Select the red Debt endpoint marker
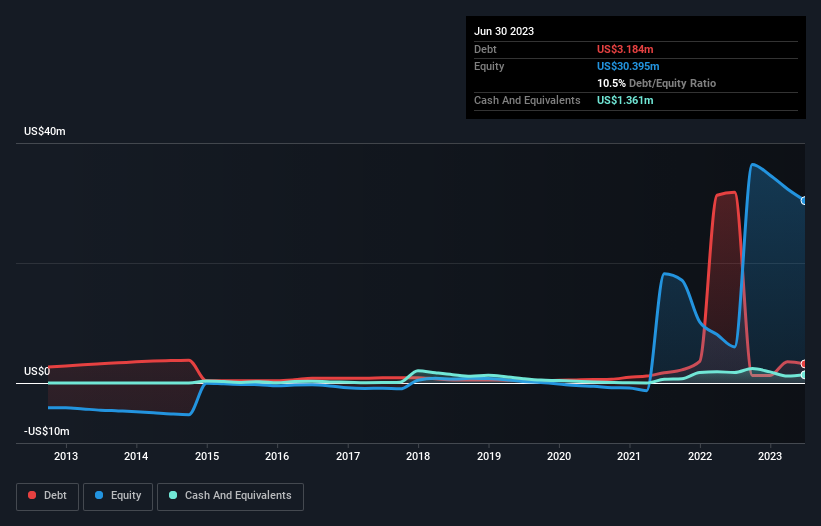821x526 pixels. (x=804, y=364)
